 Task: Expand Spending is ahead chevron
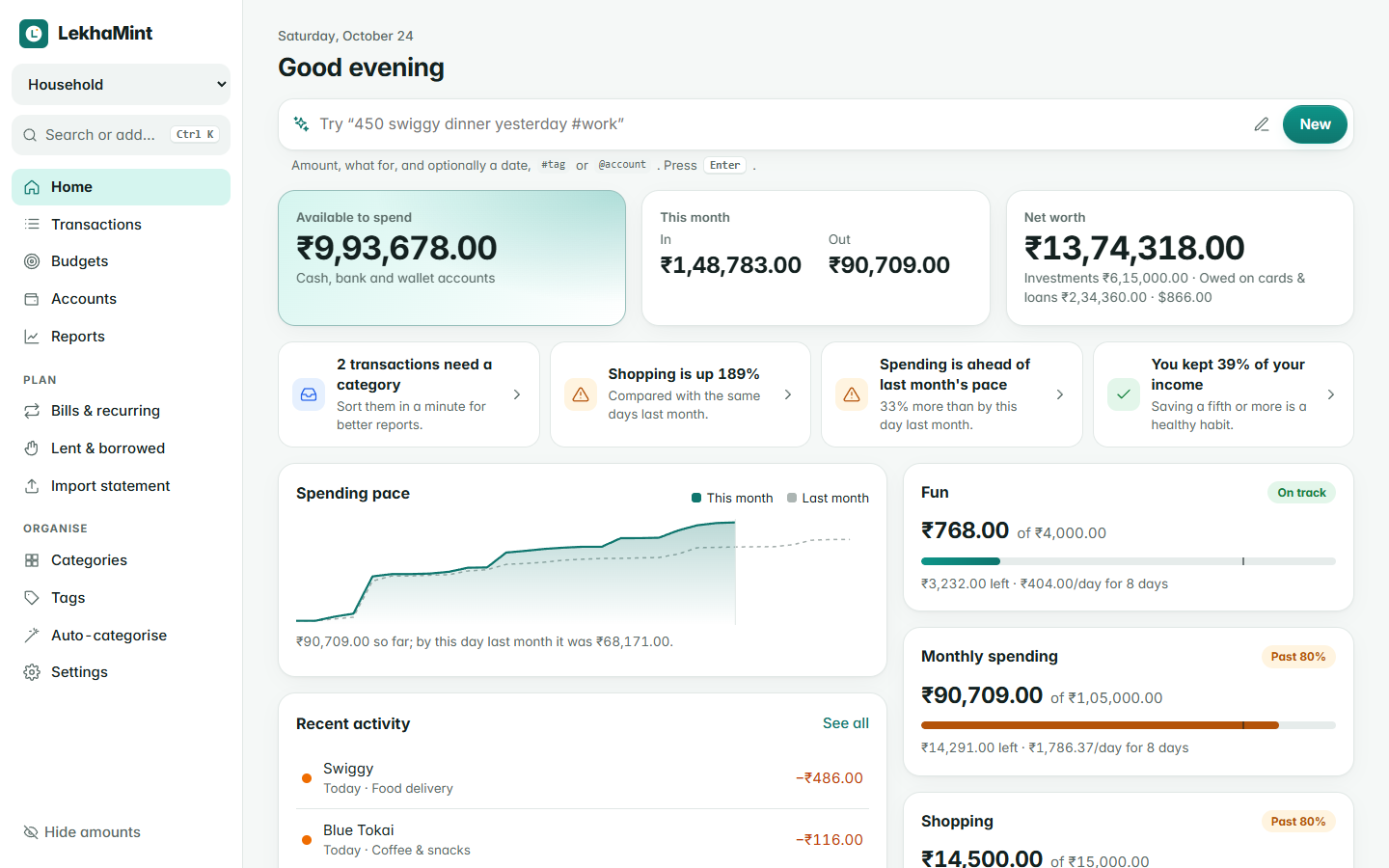click(x=1060, y=394)
